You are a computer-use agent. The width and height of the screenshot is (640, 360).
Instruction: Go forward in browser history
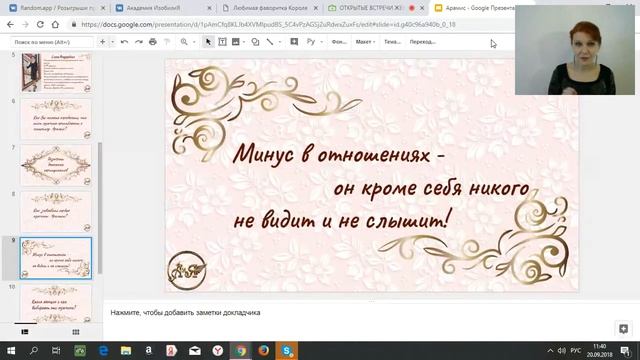tap(25, 24)
